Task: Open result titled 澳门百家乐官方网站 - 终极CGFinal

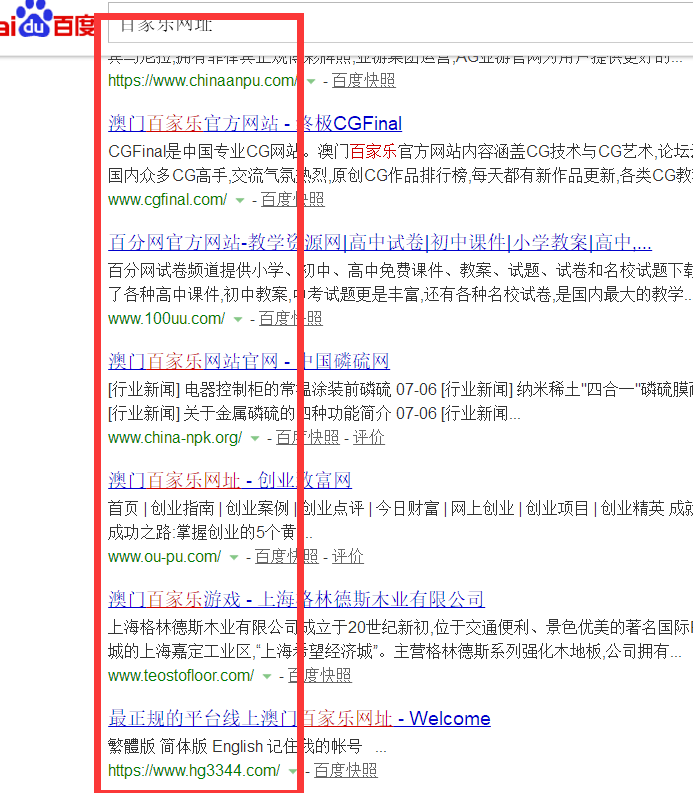Action: pos(255,123)
